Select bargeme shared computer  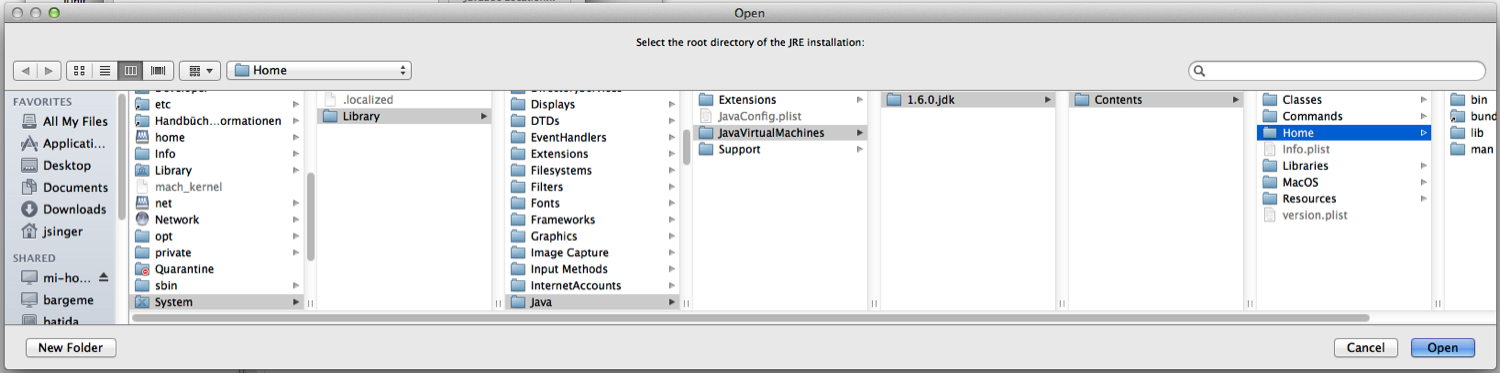coord(58,299)
